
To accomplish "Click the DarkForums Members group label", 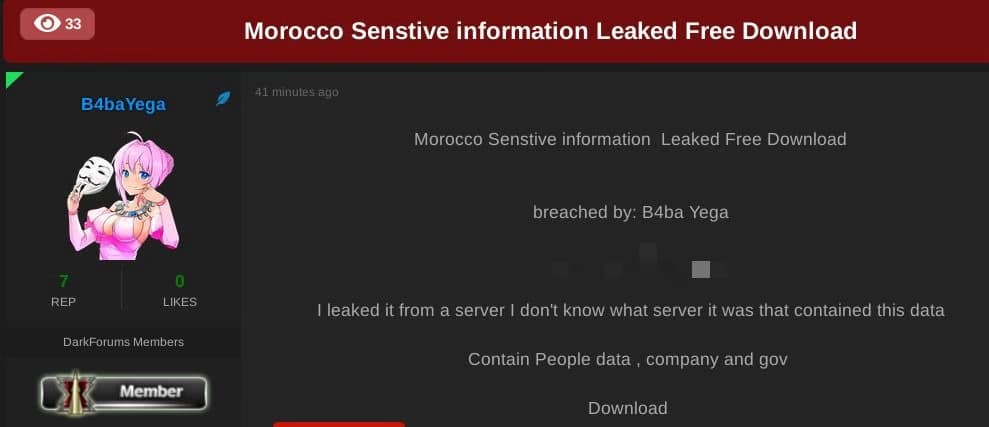I will click(x=124, y=342).
